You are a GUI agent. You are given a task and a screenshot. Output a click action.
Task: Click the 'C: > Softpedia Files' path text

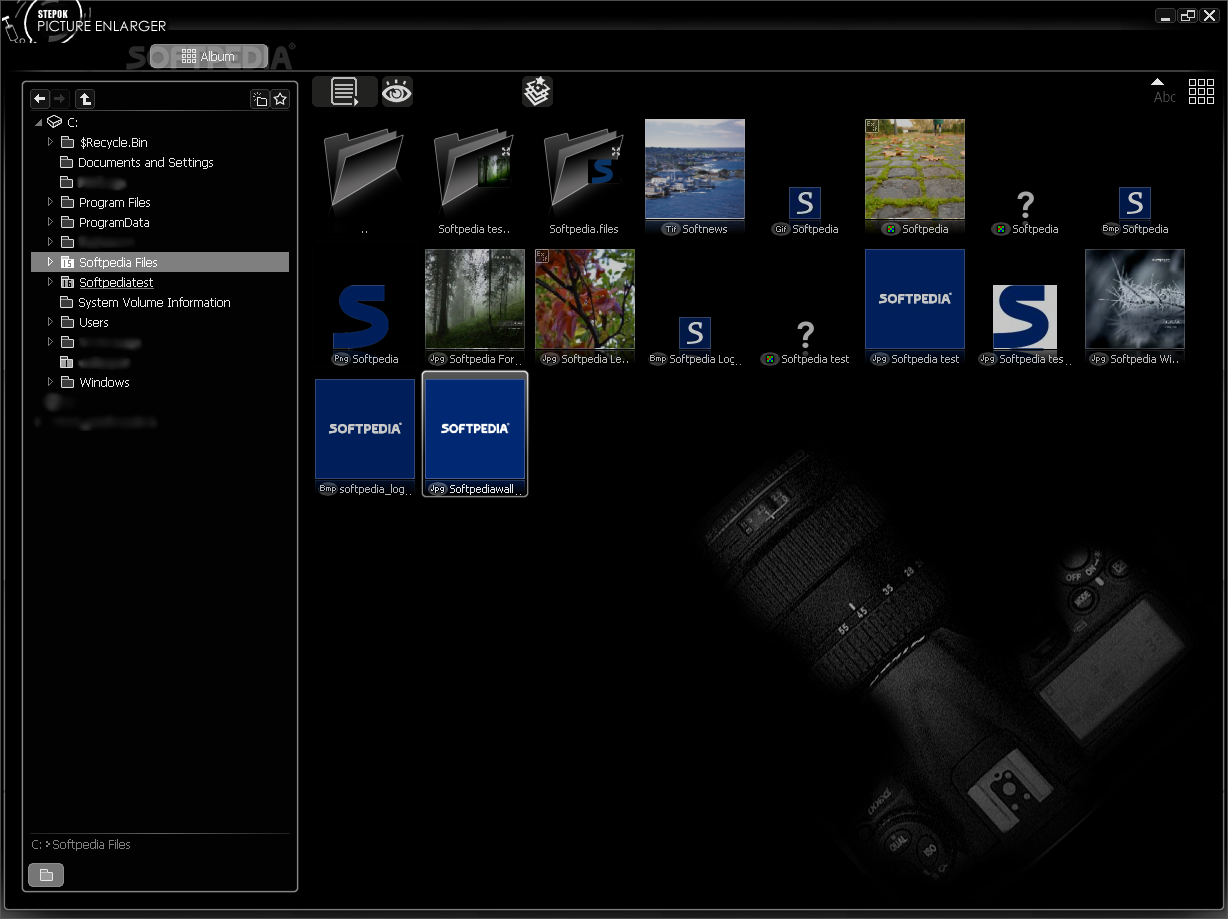pos(81,845)
